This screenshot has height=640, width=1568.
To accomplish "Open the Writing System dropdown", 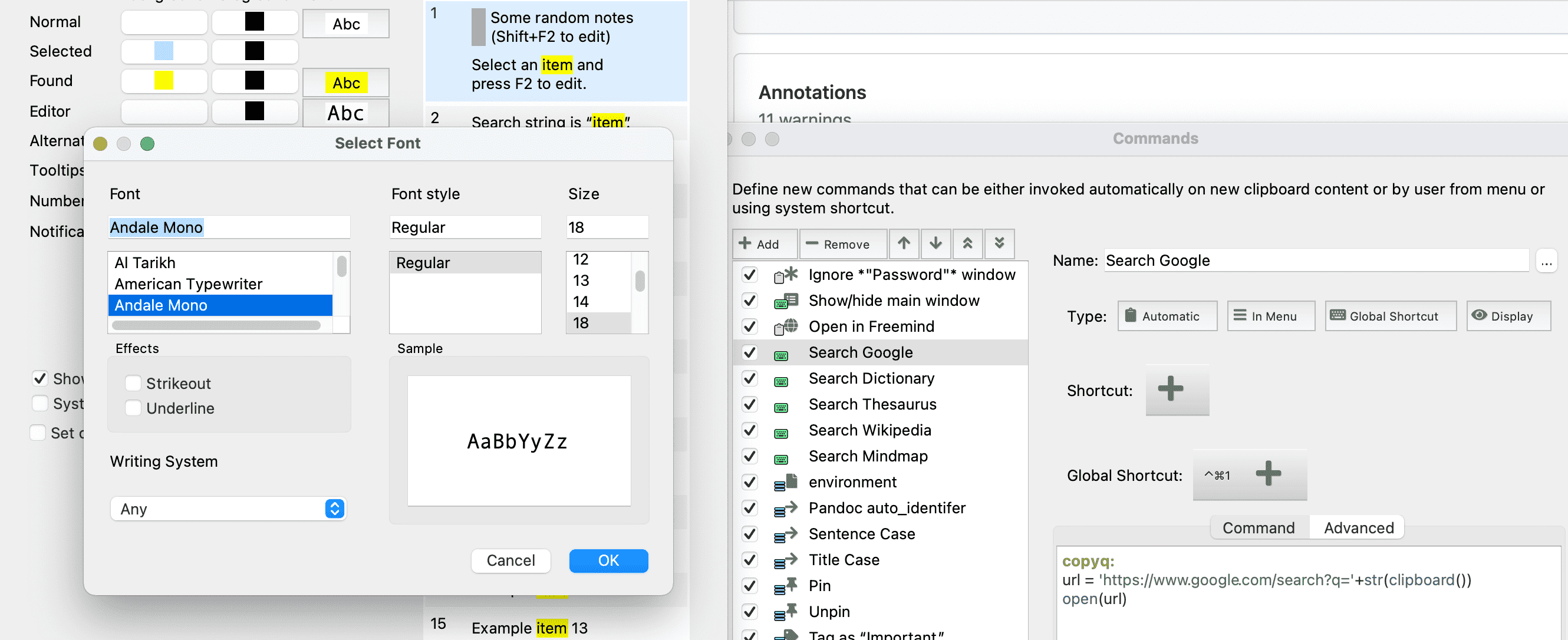I will click(228, 509).
